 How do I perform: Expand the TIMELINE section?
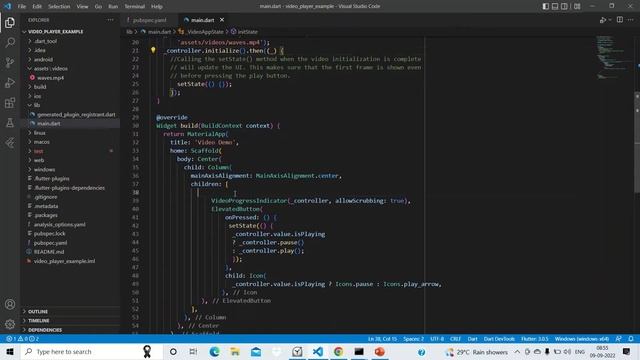pyautogui.click(x=39, y=321)
